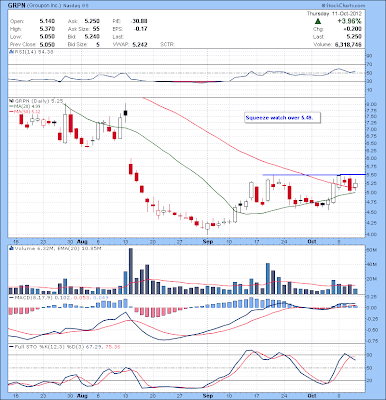Click the Volume panel icon
Image resolution: width=386 pixels, height=400 pixels.
tap(11, 248)
